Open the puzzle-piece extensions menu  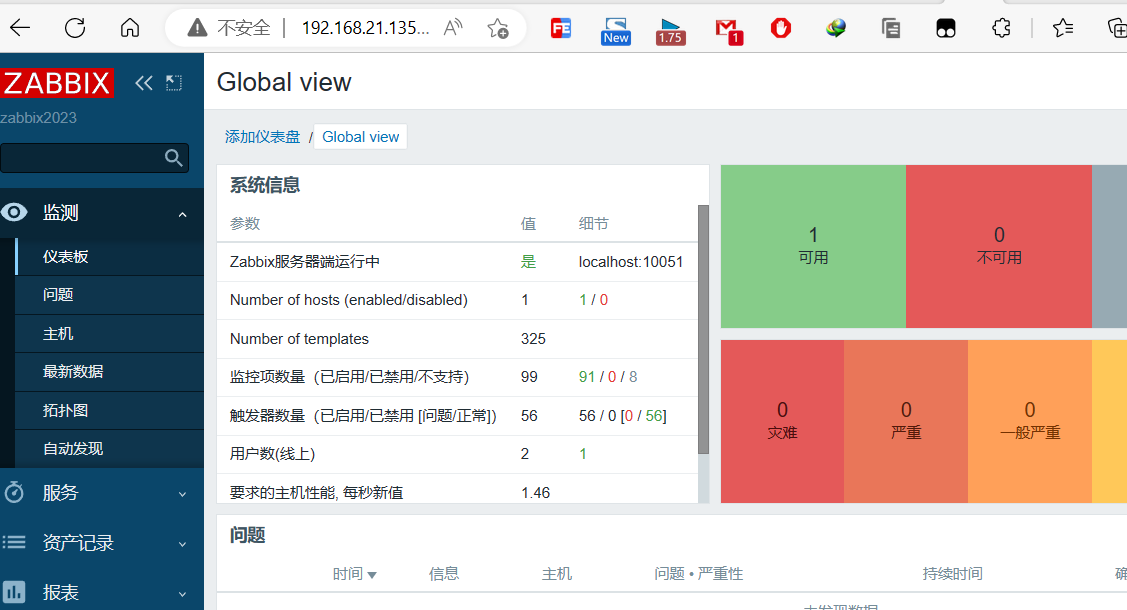[x=1000, y=28]
